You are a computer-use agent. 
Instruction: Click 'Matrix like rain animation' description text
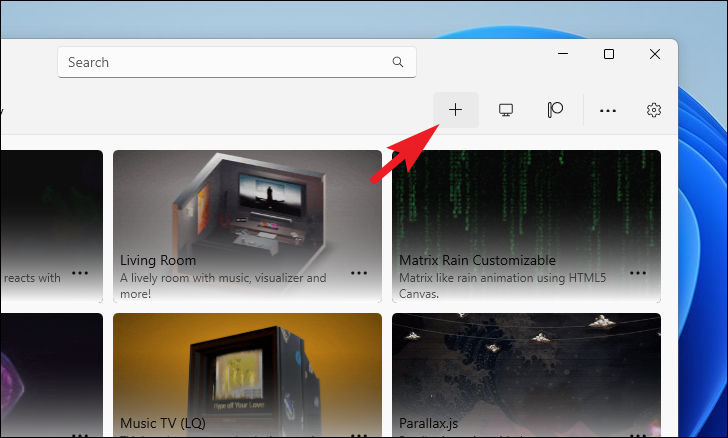pos(503,285)
